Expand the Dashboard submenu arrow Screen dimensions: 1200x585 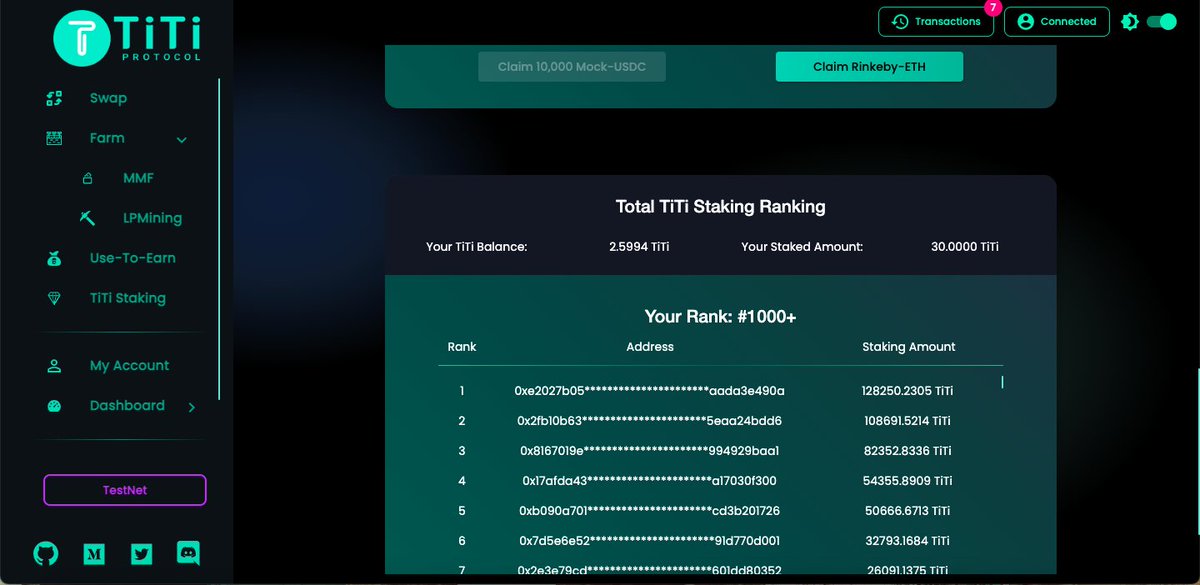pyautogui.click(x=192, y=407)
